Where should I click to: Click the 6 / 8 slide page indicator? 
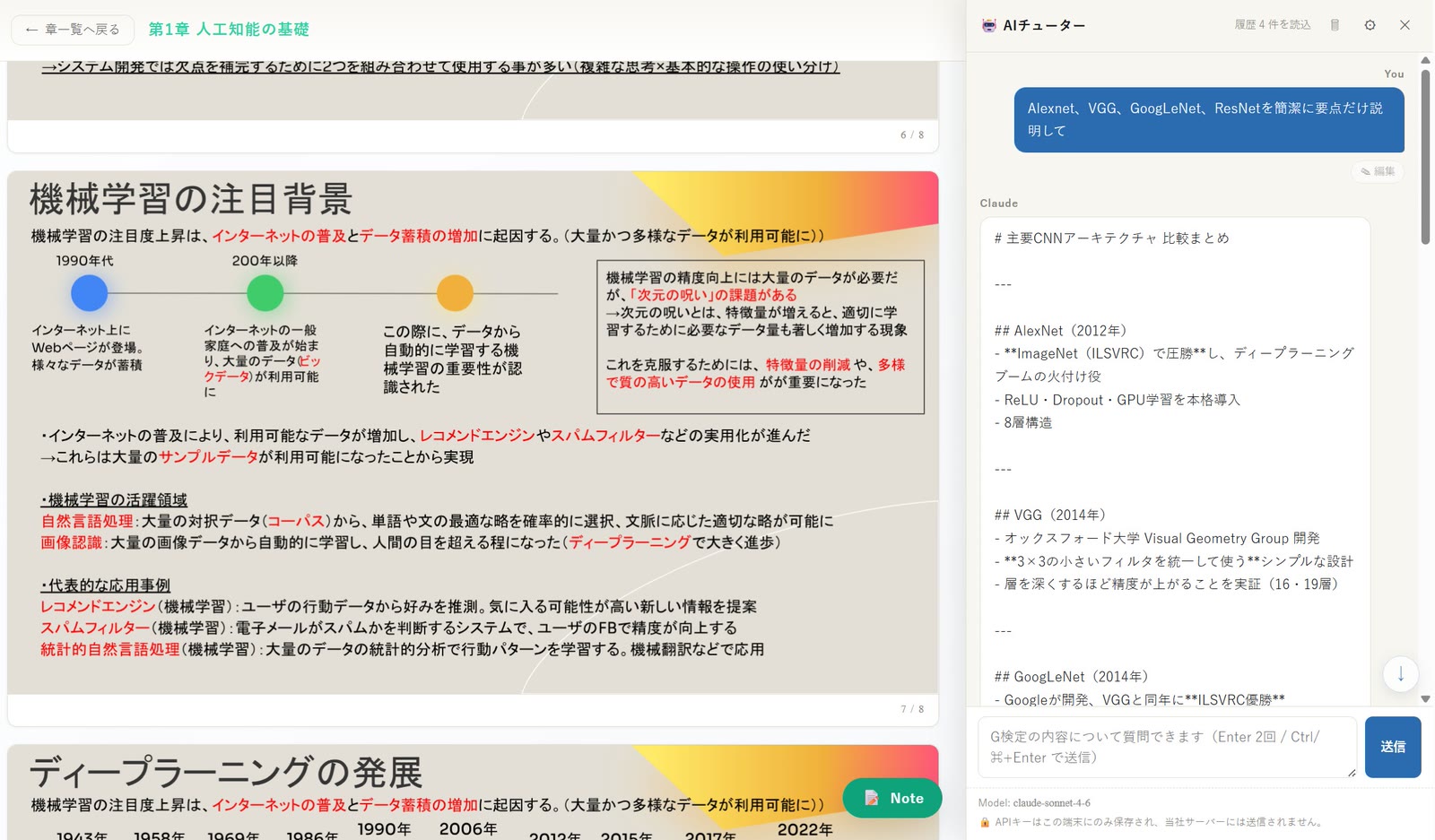[912, 135]
